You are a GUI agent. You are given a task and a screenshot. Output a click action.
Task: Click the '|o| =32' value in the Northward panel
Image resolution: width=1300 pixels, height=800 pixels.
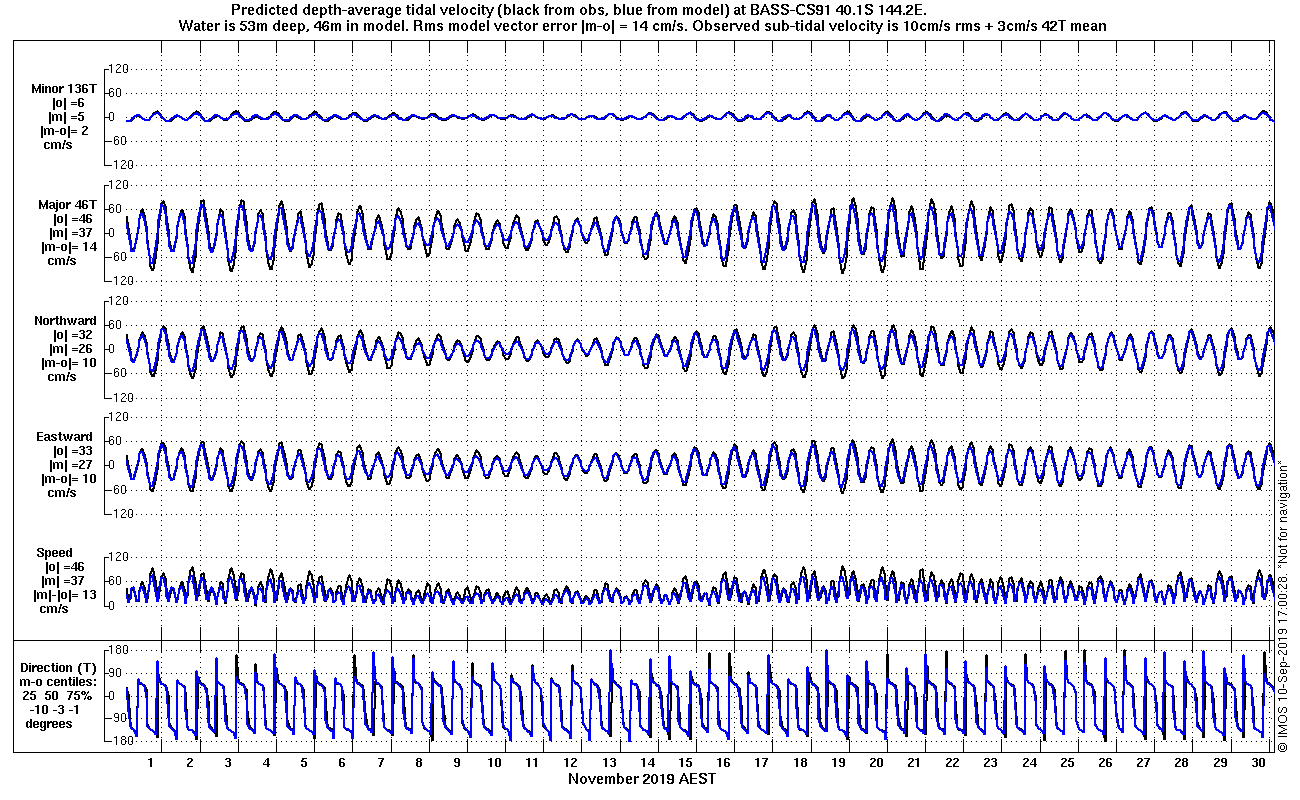click(73, 335)
